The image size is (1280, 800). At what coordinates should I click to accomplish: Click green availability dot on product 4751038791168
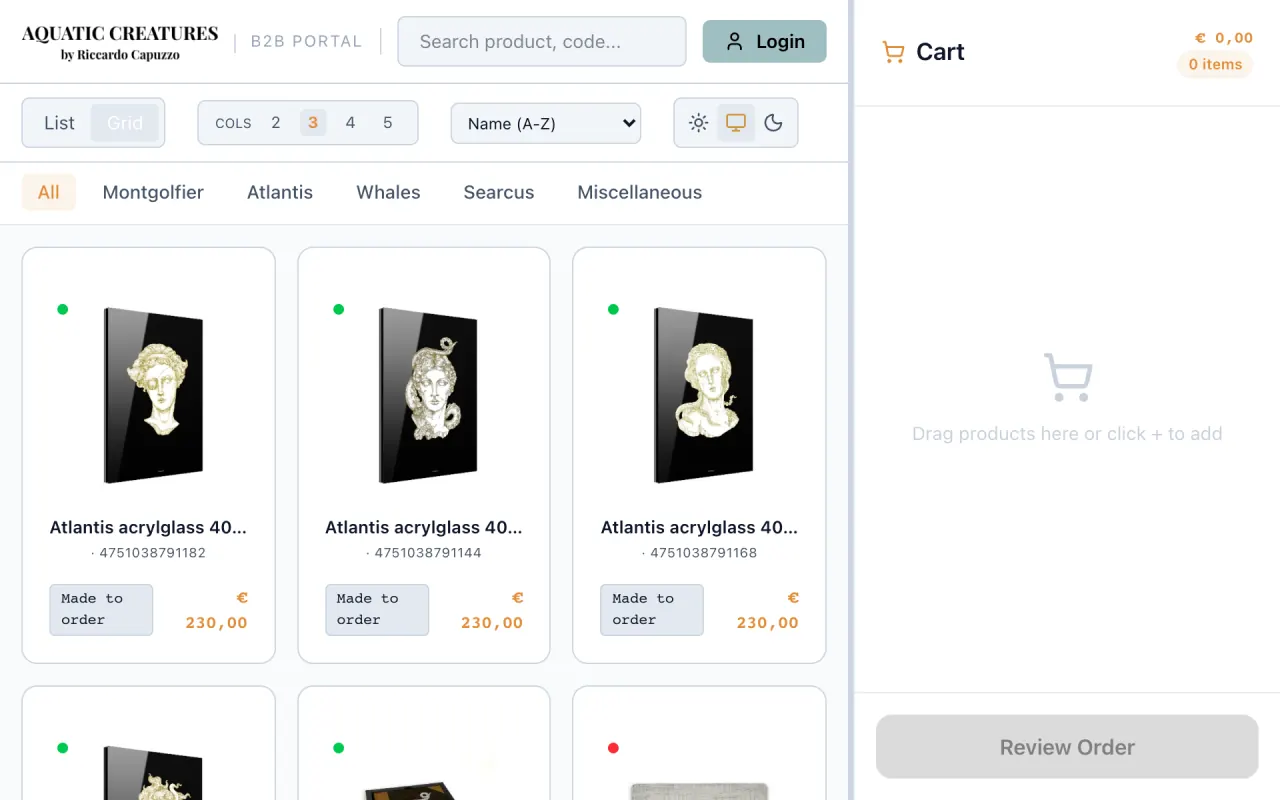(613, 309)
